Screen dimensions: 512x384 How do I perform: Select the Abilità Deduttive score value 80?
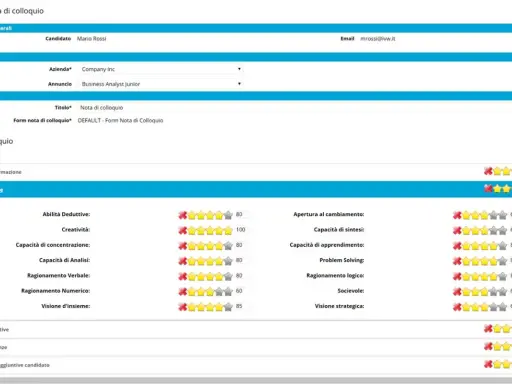coord(239,214)
